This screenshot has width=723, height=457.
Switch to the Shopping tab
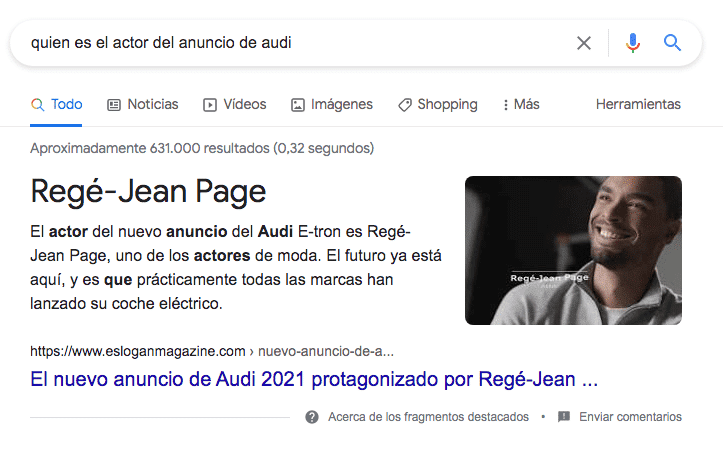point(438,105)
